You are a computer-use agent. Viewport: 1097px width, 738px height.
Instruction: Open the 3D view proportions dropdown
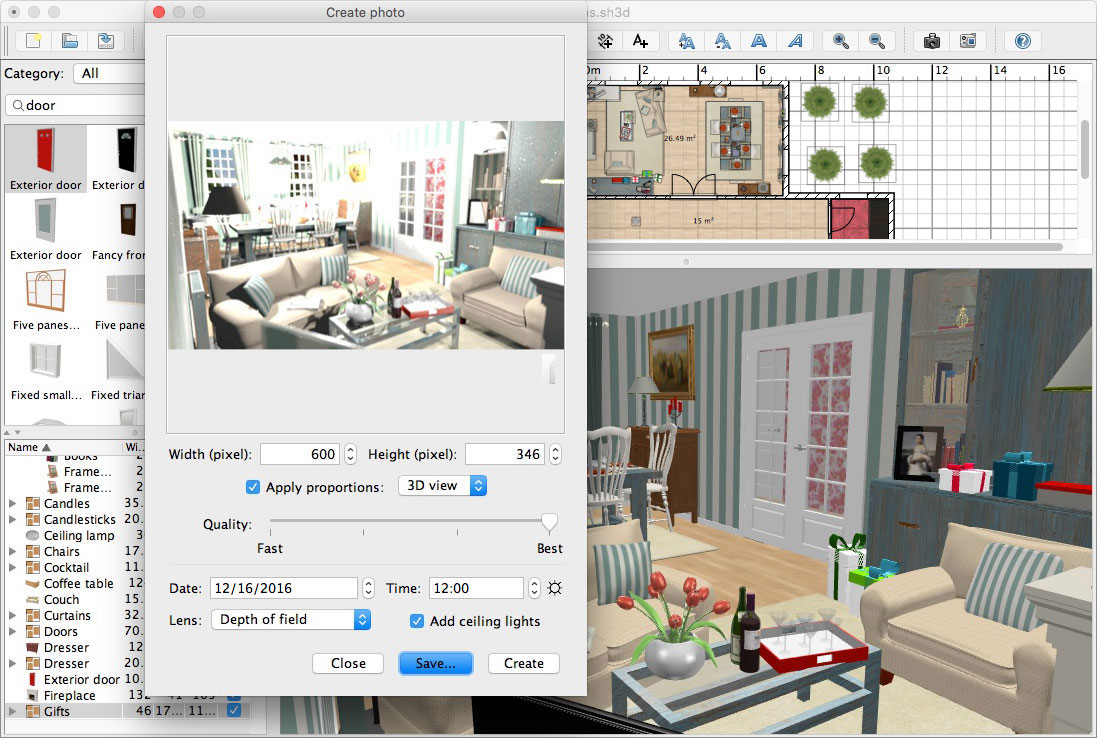point(442,486)
